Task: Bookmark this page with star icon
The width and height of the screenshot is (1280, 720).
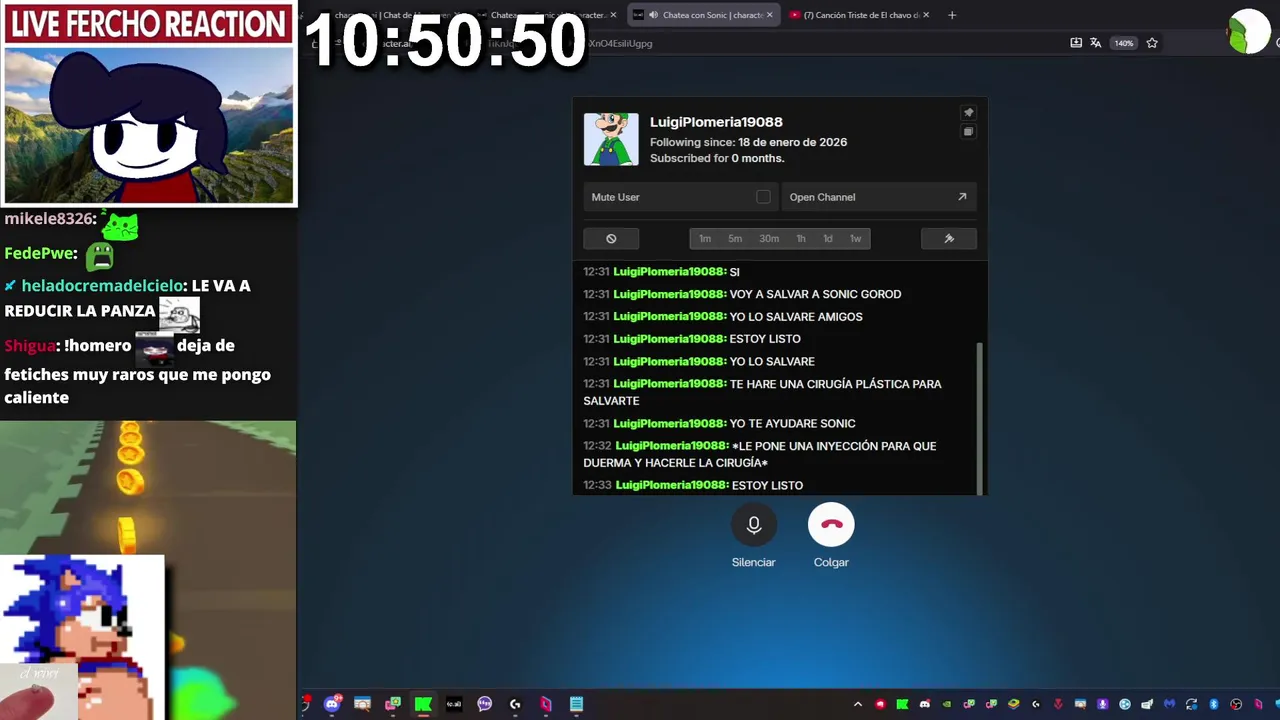Action: point(1152,43)
